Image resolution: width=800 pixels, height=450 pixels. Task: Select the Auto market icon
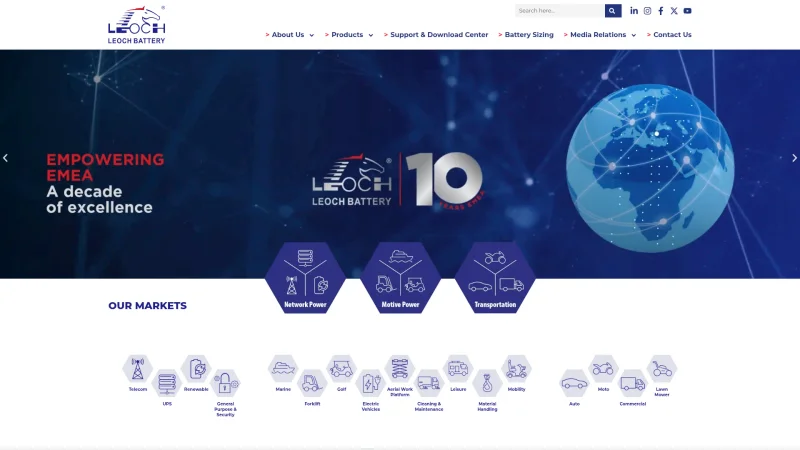pos(574,383)
